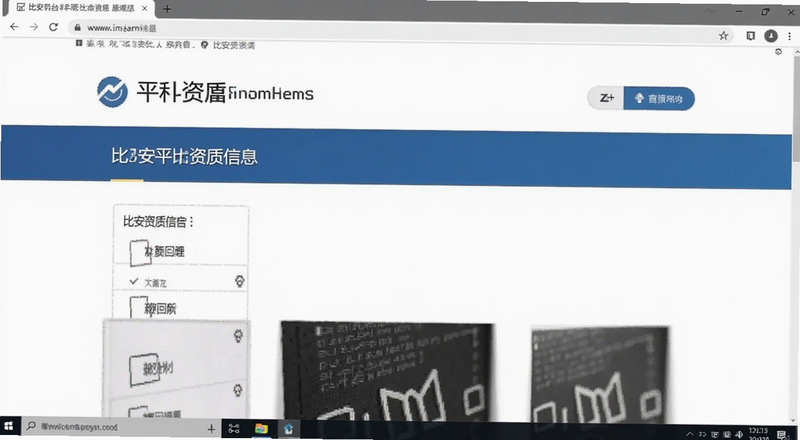Open the right dark certificate thumbnail
The image size is (800, 440).
(x=599, y=374)
